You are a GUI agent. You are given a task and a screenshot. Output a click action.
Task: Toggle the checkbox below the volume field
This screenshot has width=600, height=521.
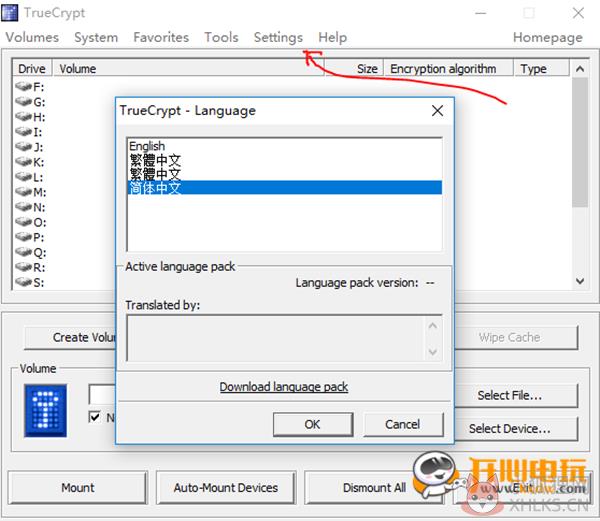tap(94, 417)
